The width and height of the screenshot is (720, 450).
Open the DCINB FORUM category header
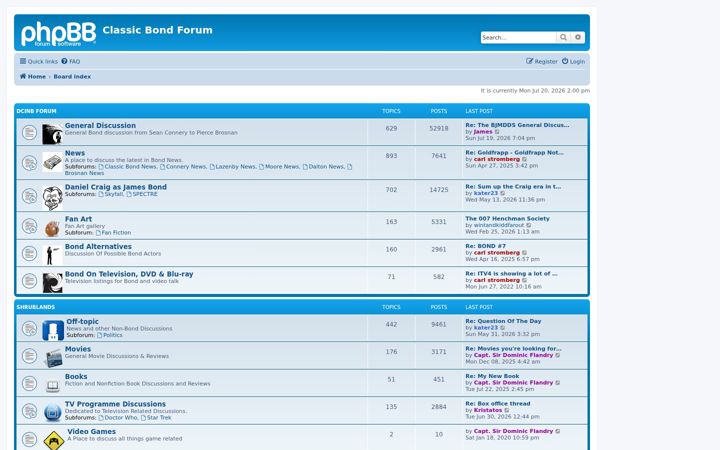pyautogui.click(x=36, y=111)
